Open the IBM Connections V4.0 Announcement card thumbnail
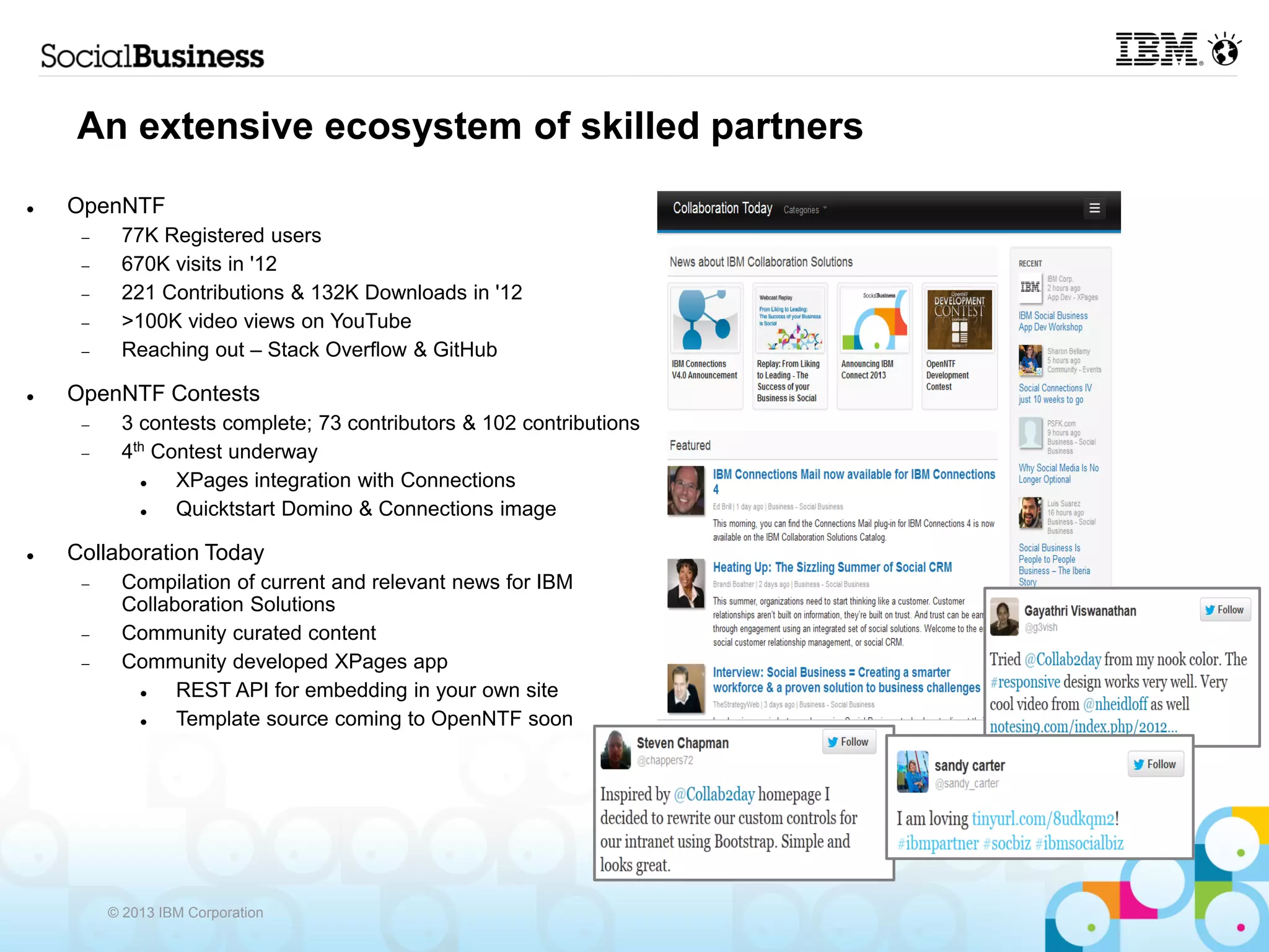 (x=705, y=318)
